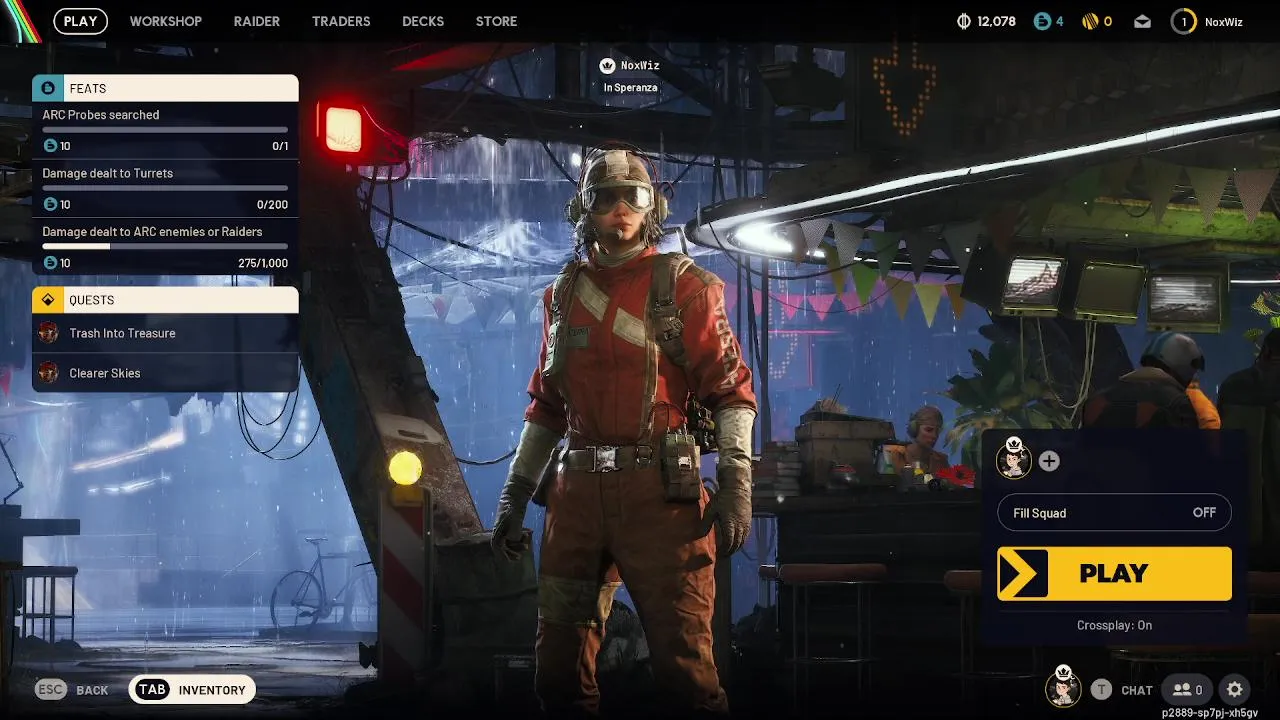Screen dimensions: 1280x720
Task: Click the T key hint for chat
Action: click(1101, 690)
